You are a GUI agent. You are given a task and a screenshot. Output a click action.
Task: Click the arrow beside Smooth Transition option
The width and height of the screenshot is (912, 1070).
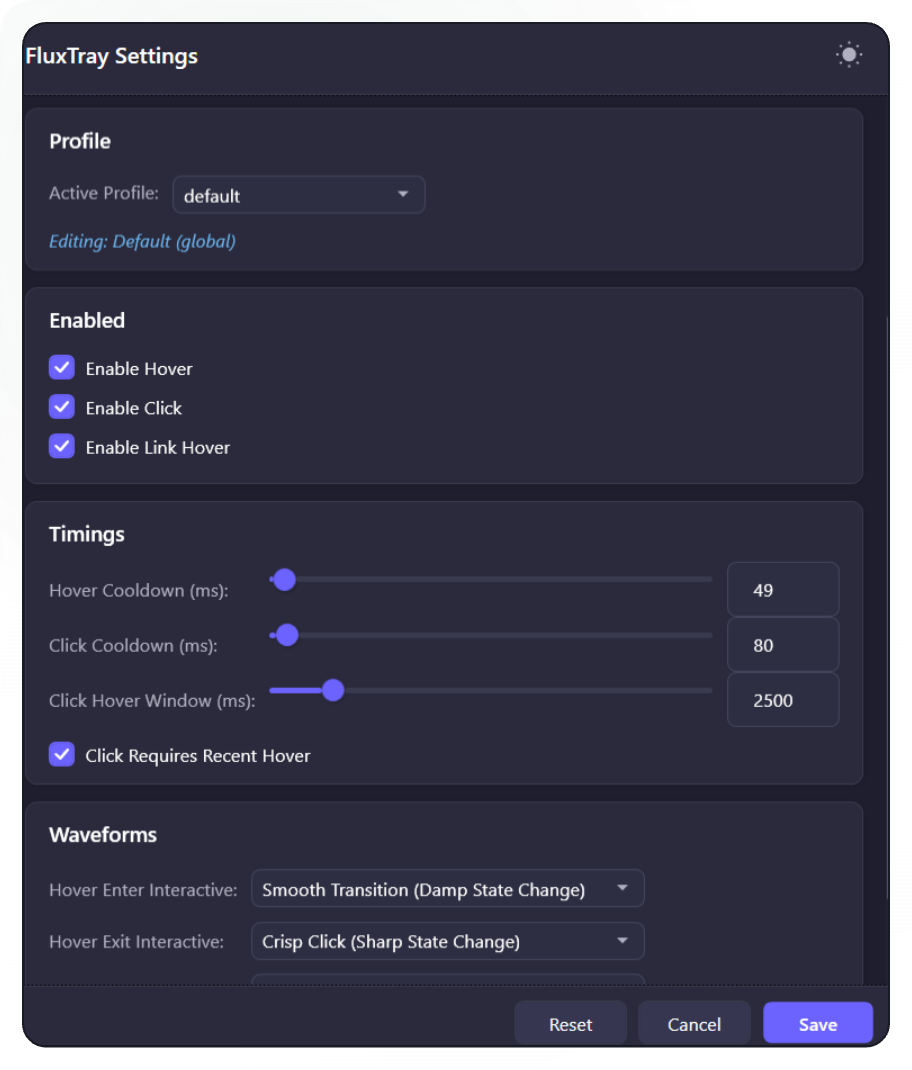(622, 888)
